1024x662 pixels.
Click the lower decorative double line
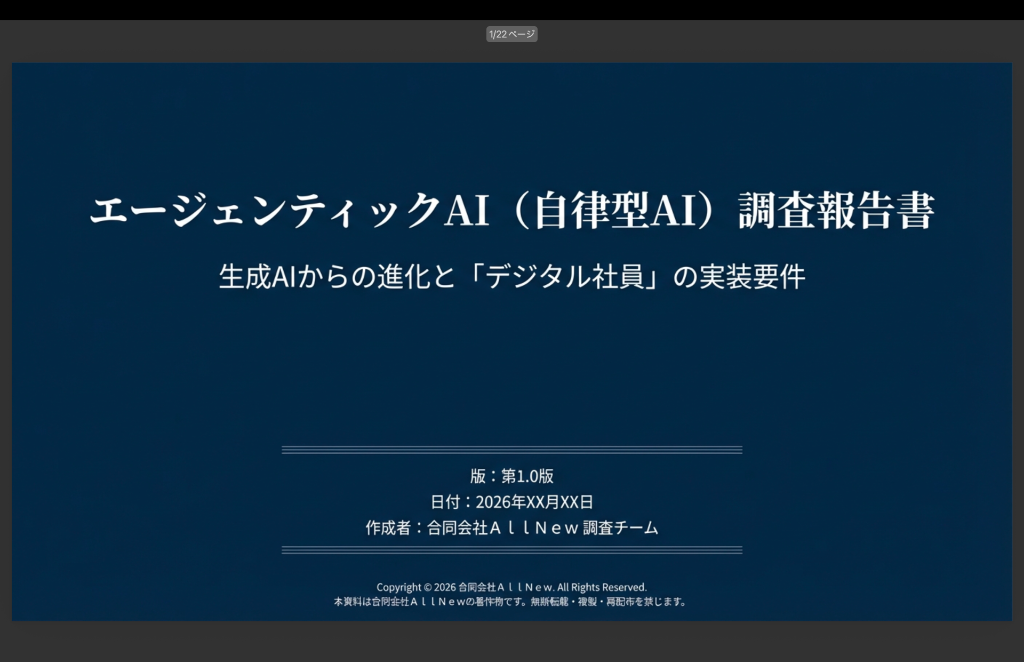click(x=511, y=550)
